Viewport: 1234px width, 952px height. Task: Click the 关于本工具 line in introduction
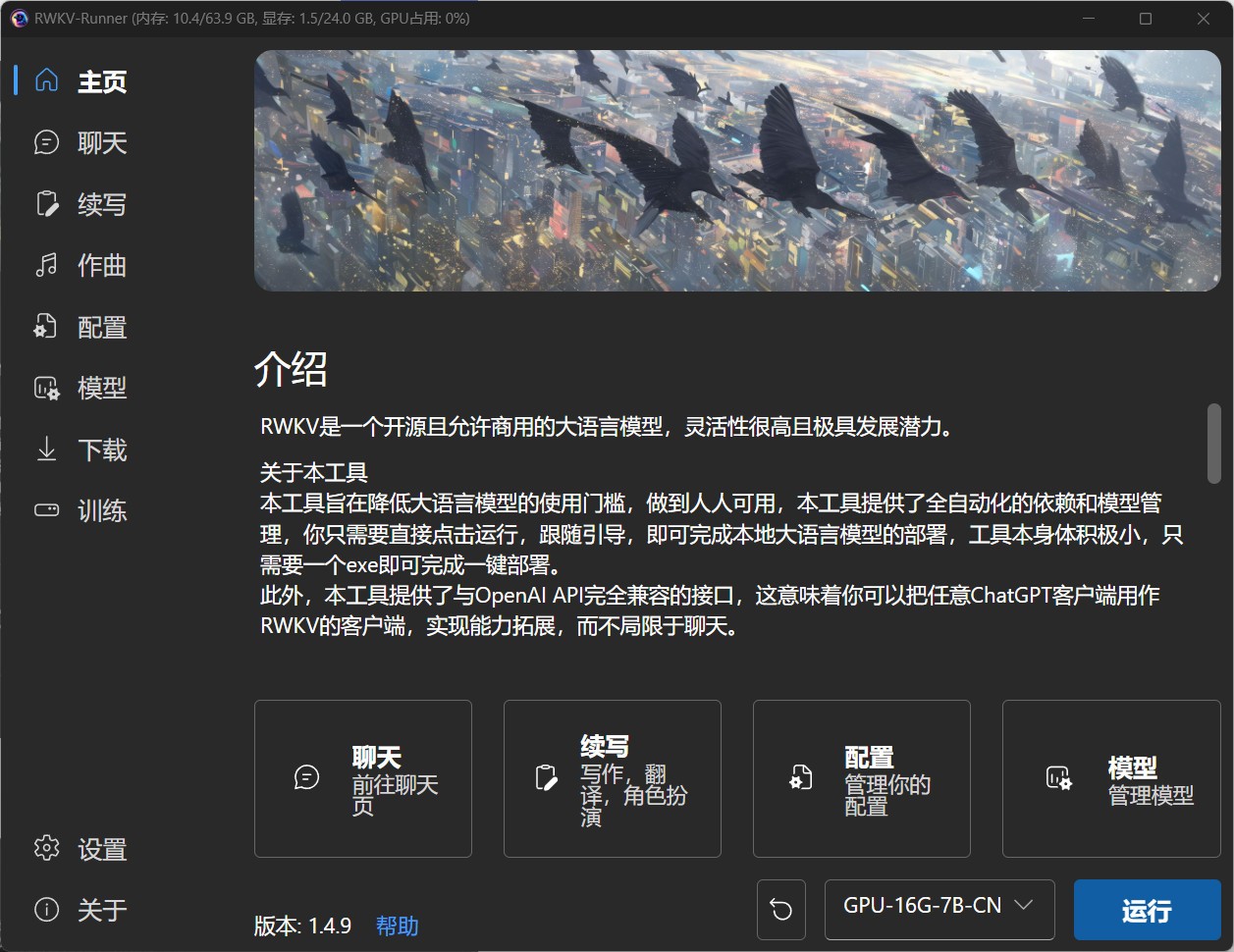pyautogui.click(x=314, y=473)
